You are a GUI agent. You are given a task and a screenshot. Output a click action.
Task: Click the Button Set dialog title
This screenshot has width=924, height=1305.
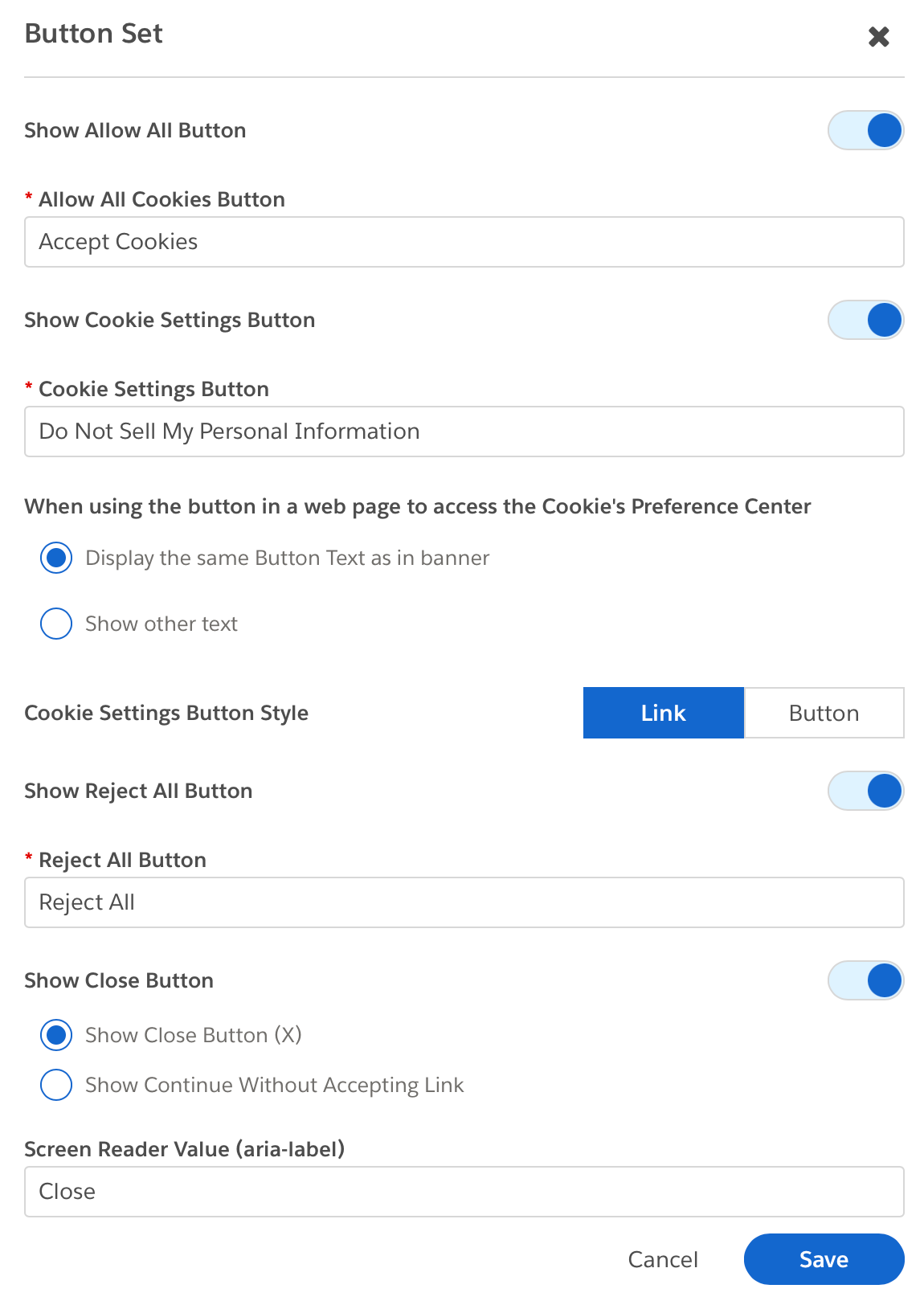[x=94, y=34]
